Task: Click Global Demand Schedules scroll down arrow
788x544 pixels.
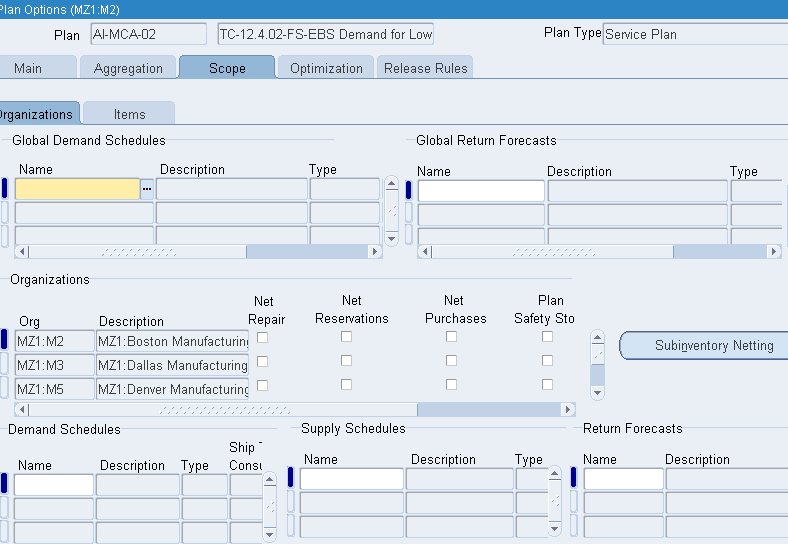Action: tap(391, 238)
